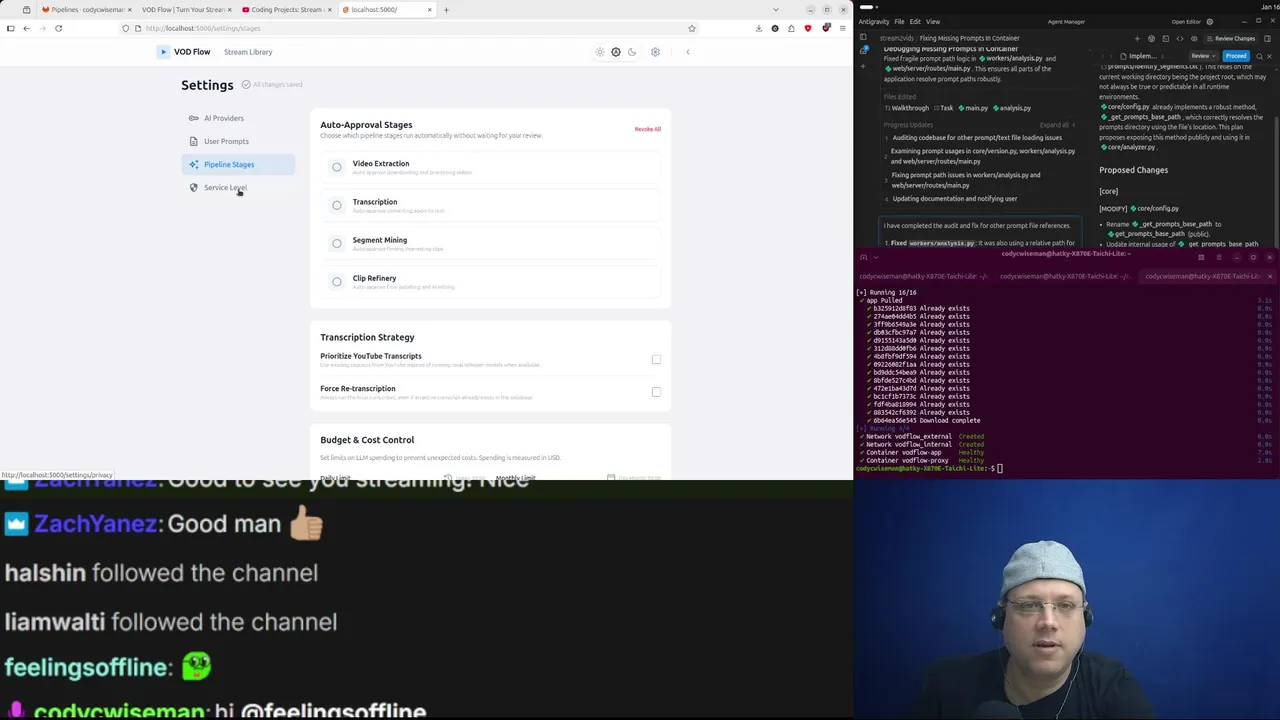Screen dimensions: 1280x720
Task: Open Antigravity settings gear icon
Action: [x=1210, y=22]
